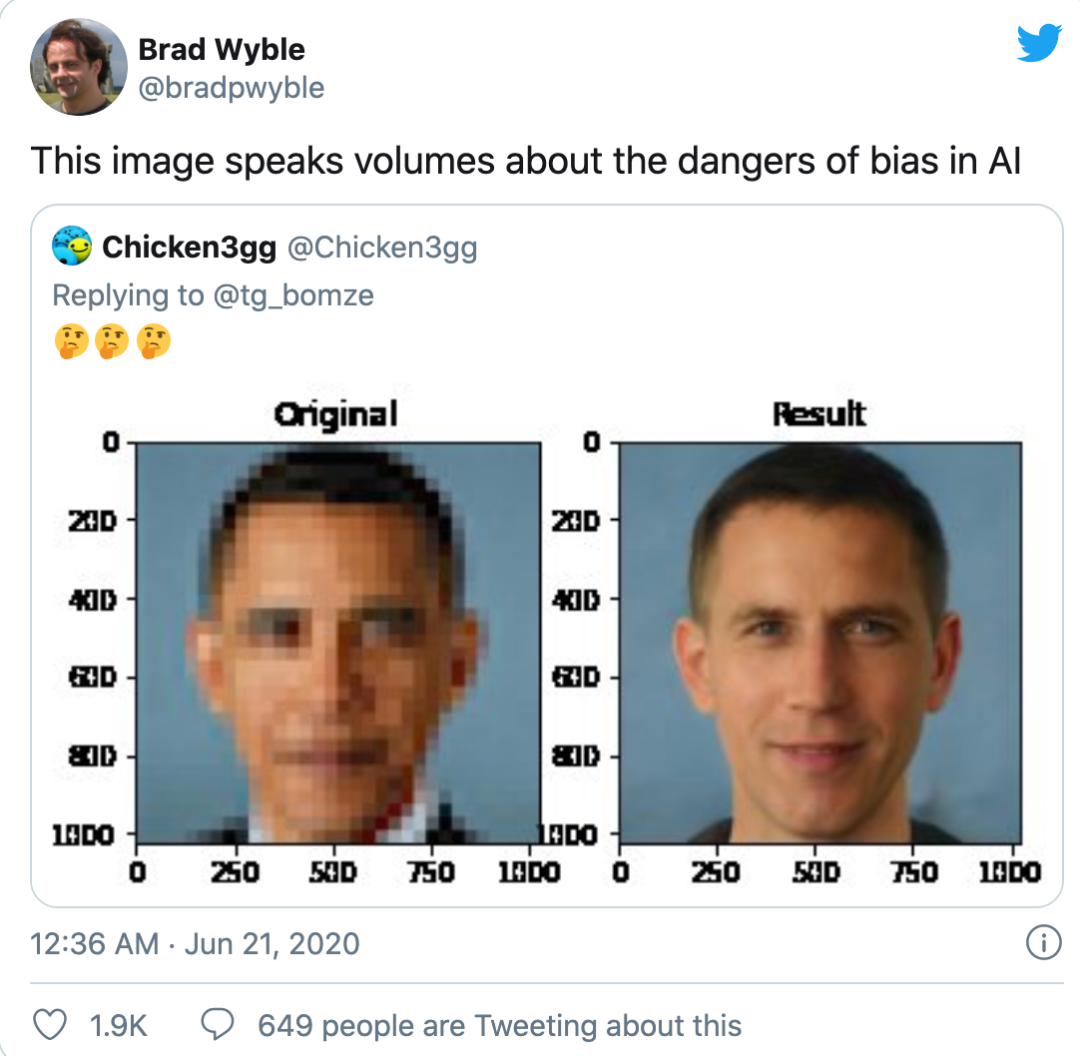Open the 12:36 AM Jun 21, 2020 timestamp
Screen dimensions: 1080x1056
[x=195, y=944]
